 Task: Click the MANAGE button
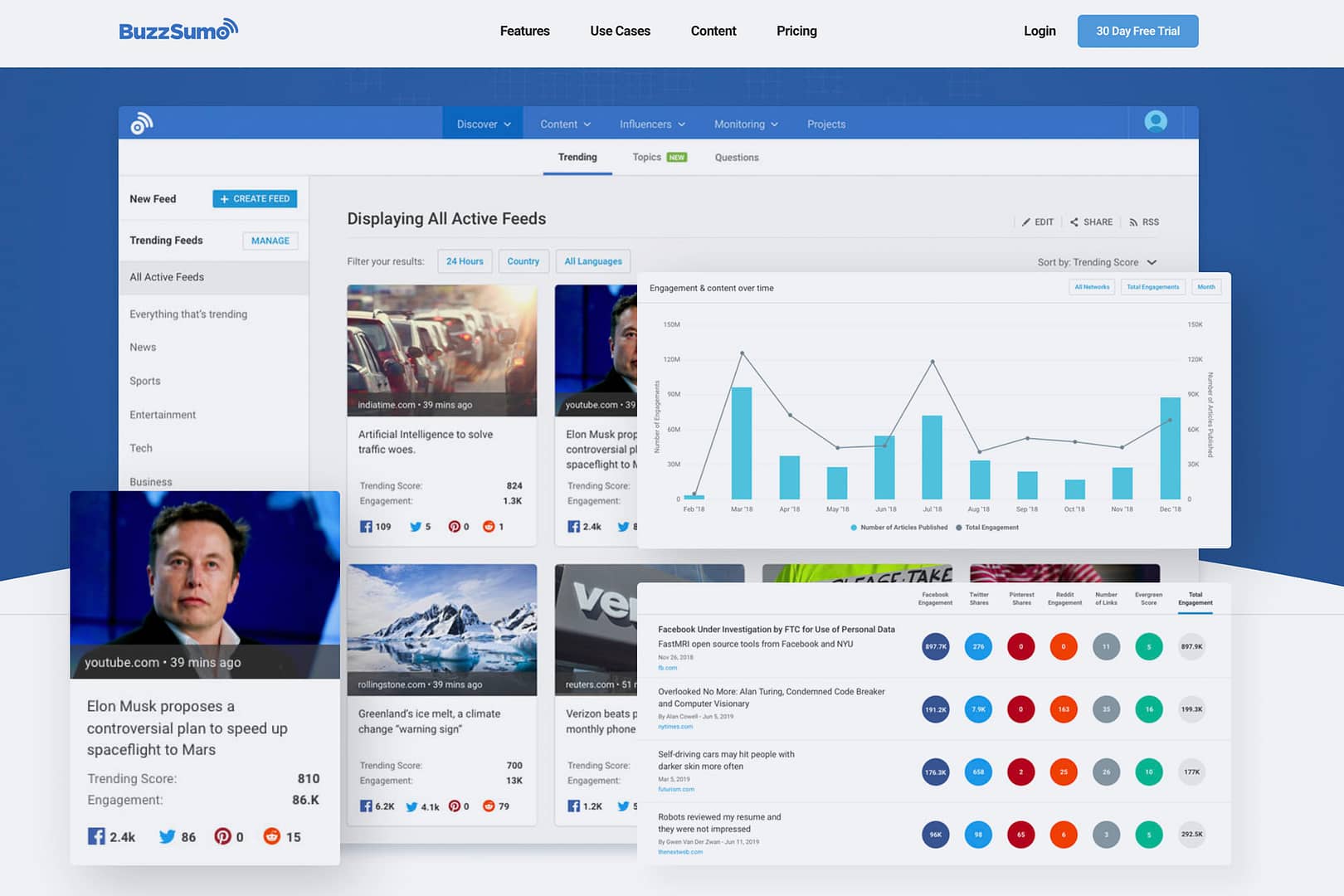(x=270, y=241)
